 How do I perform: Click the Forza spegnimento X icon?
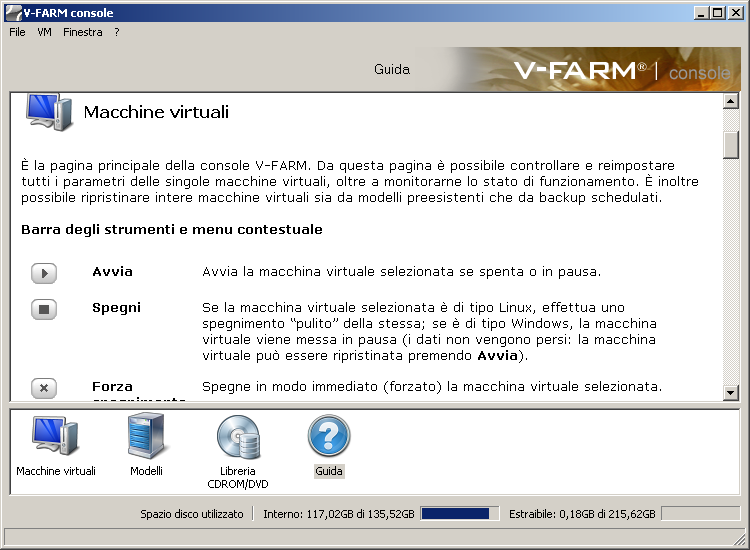tap(44, 388)
